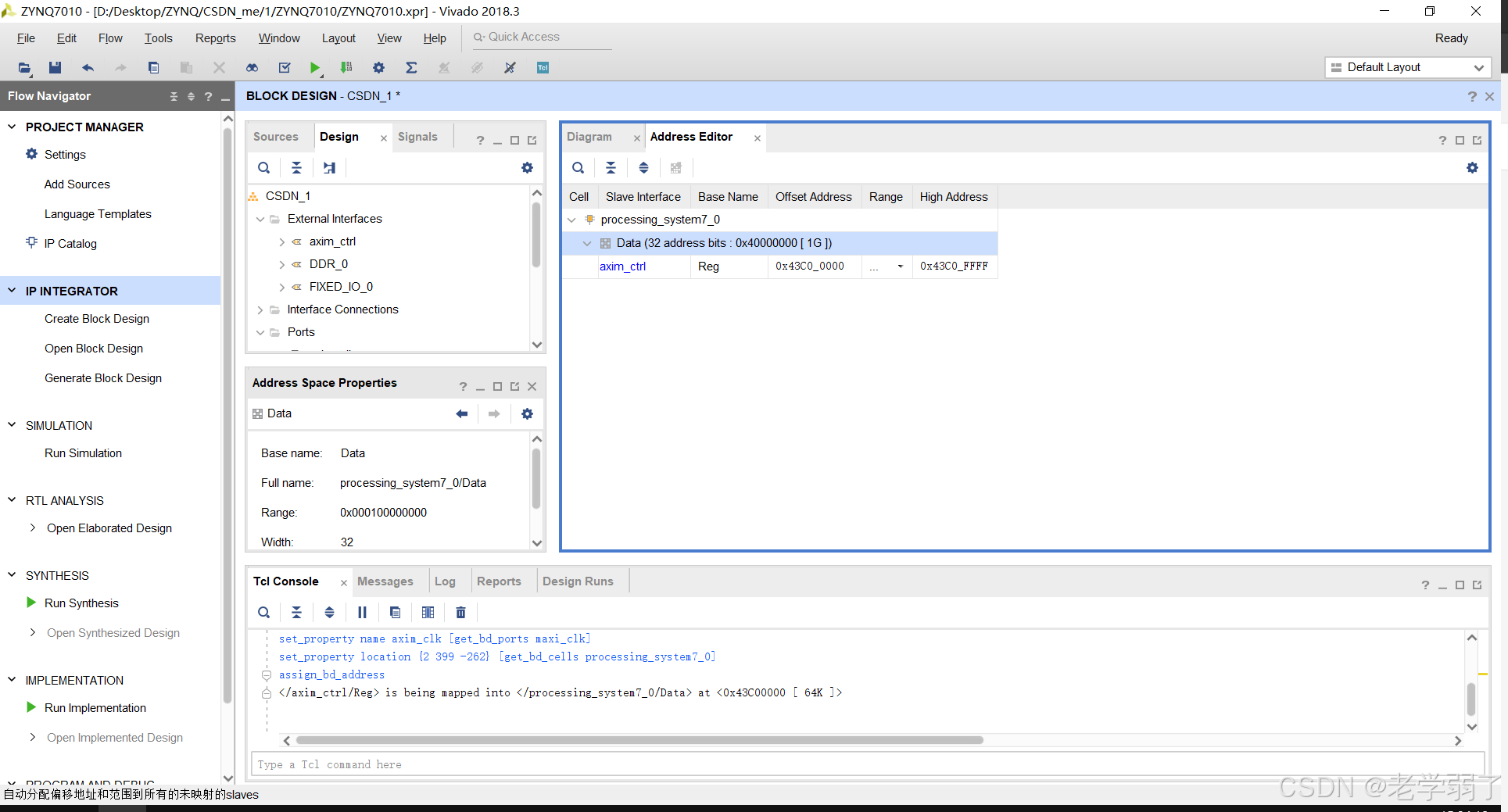Sort by High Address column header

click(x=954, y=197)
